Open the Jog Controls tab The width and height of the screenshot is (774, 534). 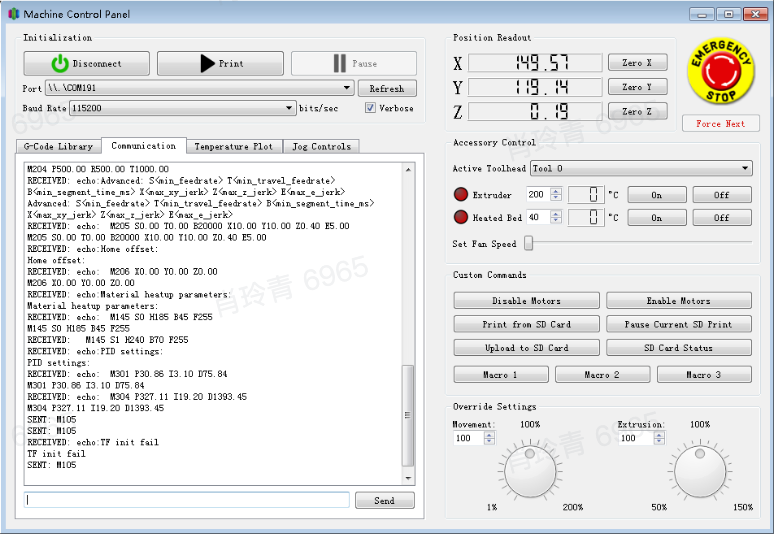[321, 147]
